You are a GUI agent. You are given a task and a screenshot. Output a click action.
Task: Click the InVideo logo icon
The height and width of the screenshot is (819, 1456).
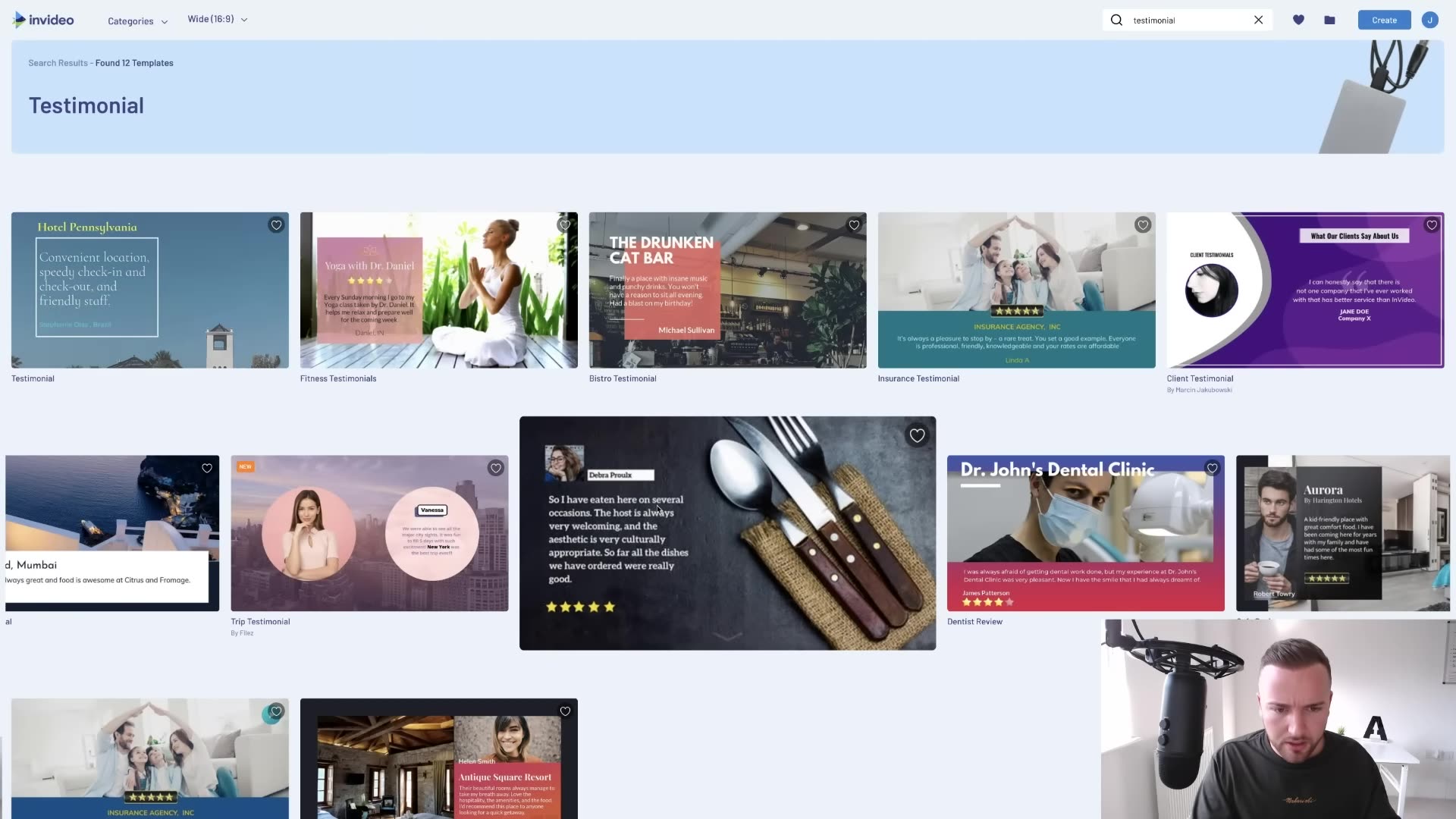(19, 20)
